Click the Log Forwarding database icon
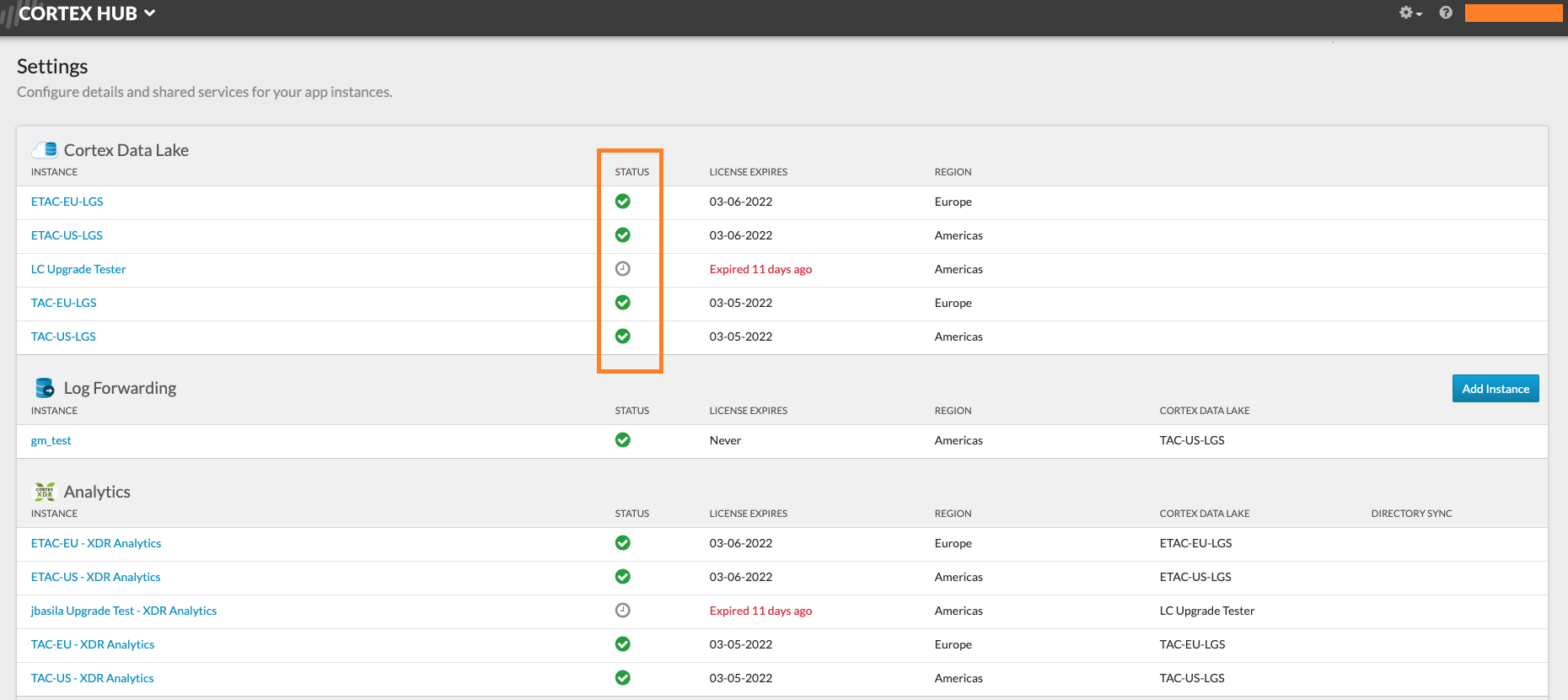 pyautogui.click(x=45, y=388)
